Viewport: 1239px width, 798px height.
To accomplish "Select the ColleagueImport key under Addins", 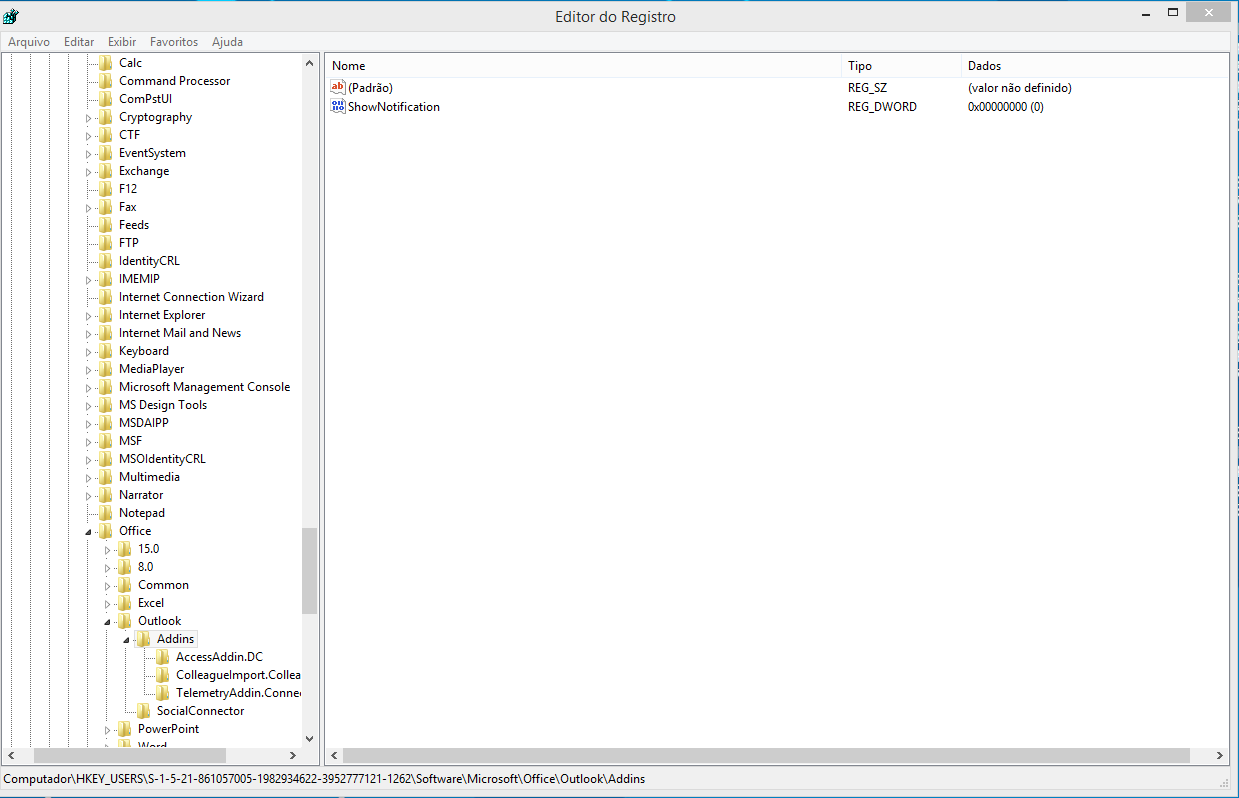I will (x=238, y=675).
